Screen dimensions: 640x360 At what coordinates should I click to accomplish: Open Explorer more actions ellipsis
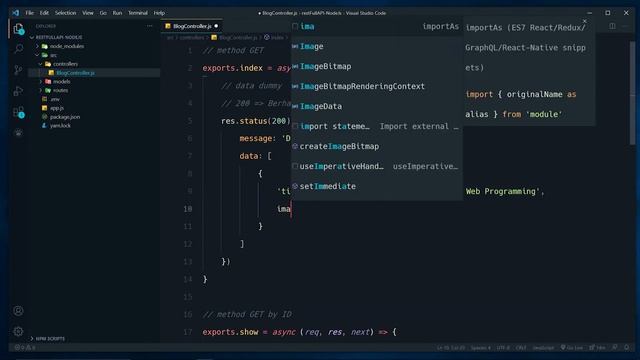149,26
